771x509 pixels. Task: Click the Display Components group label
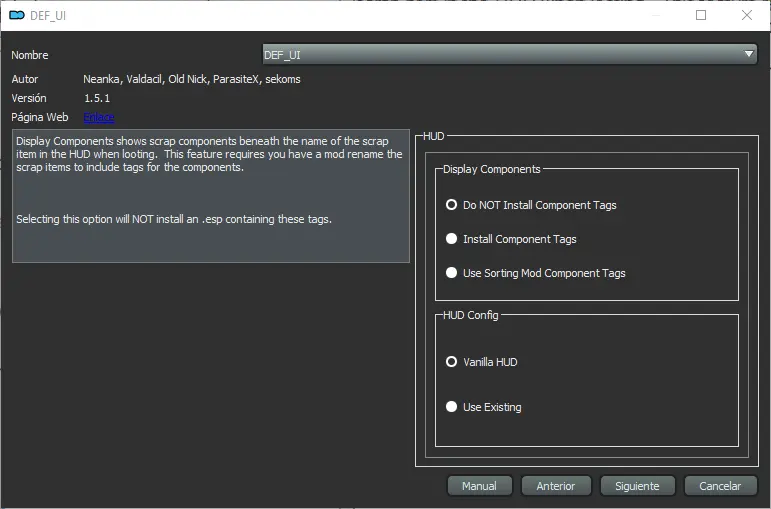point(492,169)
